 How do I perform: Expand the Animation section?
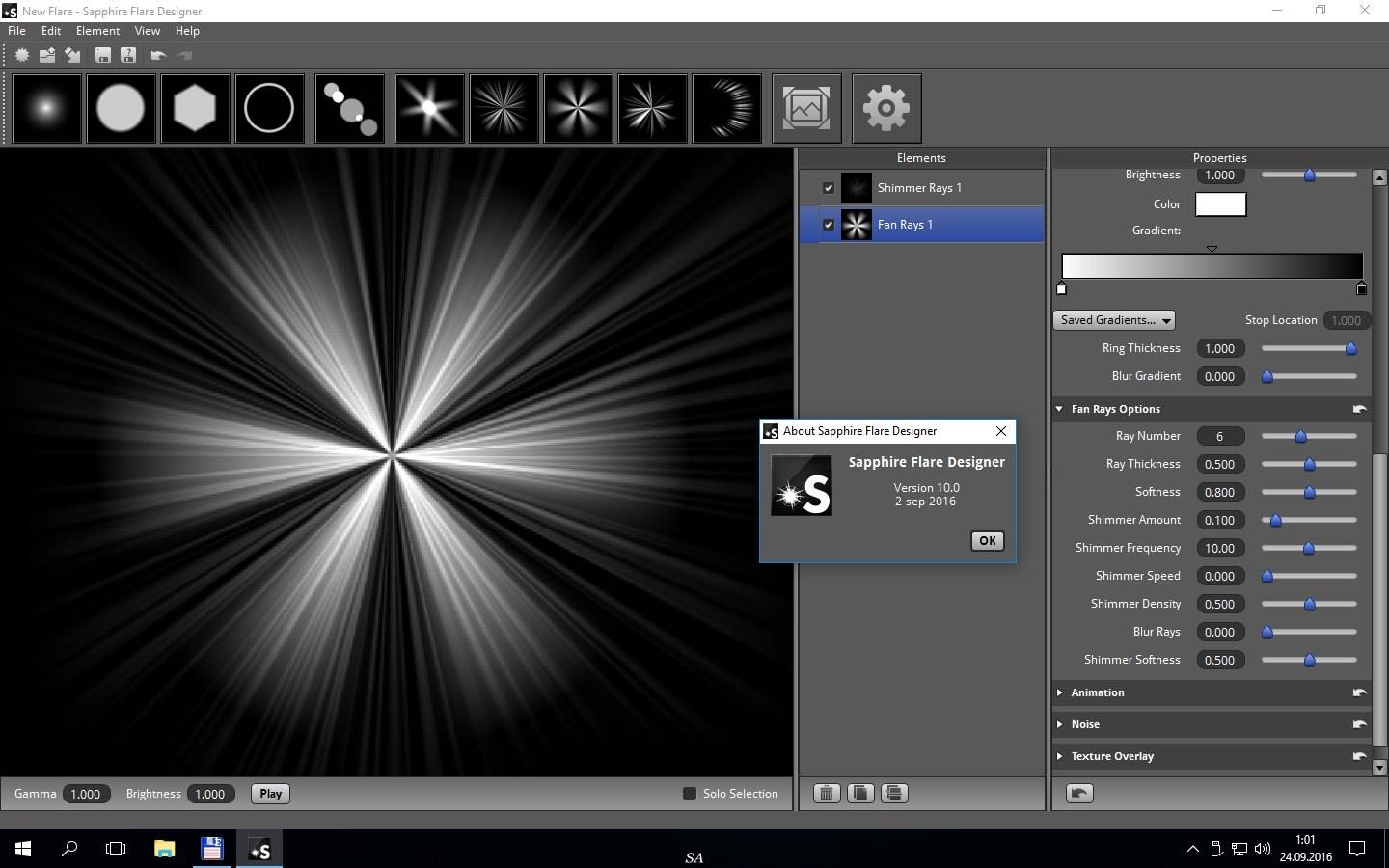(x=1059, y=692)
